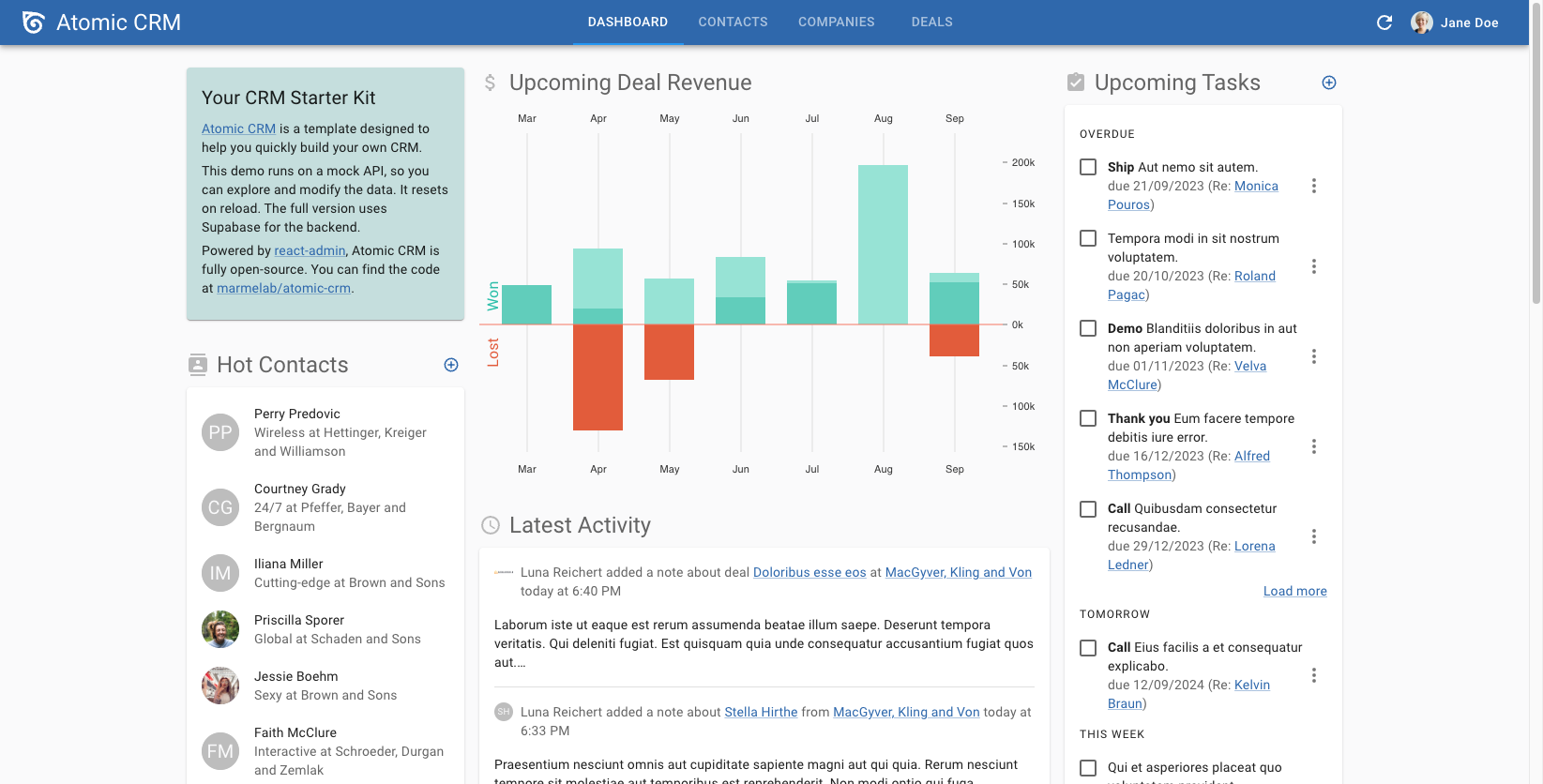Click the page vertical scrollbar

coord(1535,188)
